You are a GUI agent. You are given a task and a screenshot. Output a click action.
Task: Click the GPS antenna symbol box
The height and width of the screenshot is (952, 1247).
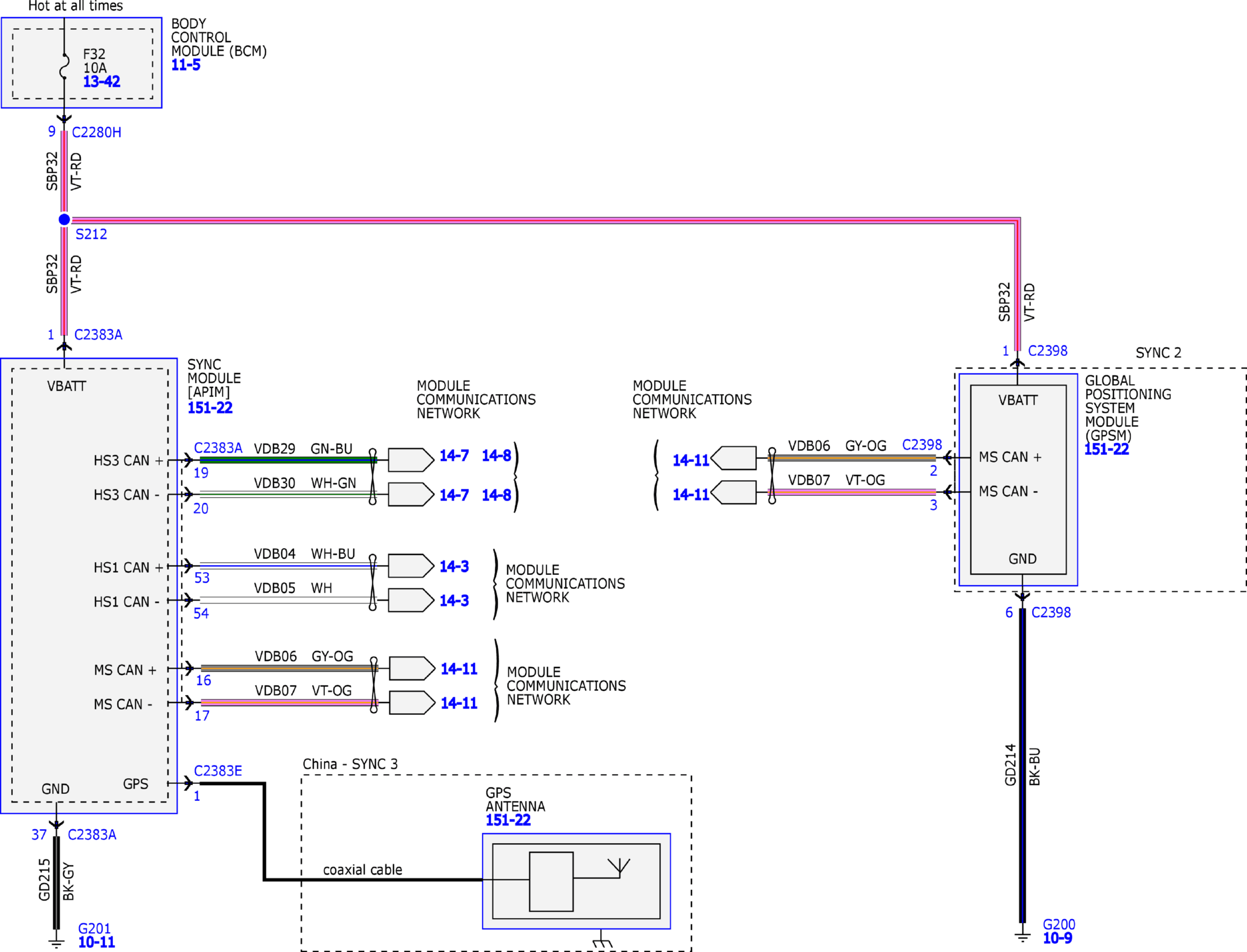(576, 881)
